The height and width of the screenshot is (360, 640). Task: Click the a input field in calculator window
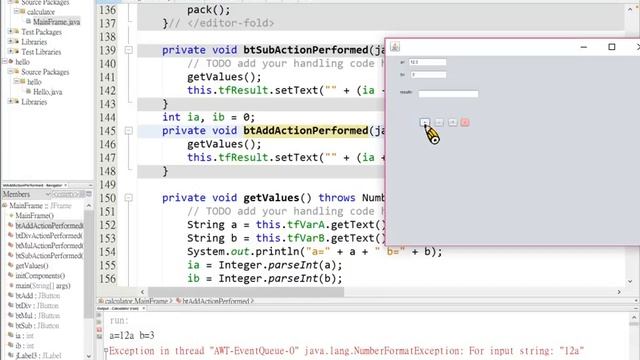(x=427, y=62)
